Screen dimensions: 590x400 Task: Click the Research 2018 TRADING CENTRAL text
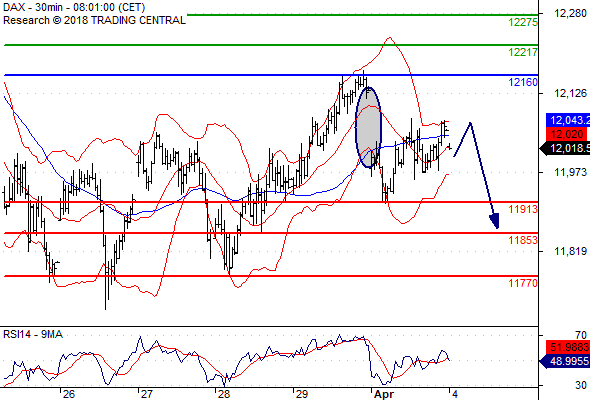pos(94,20)
